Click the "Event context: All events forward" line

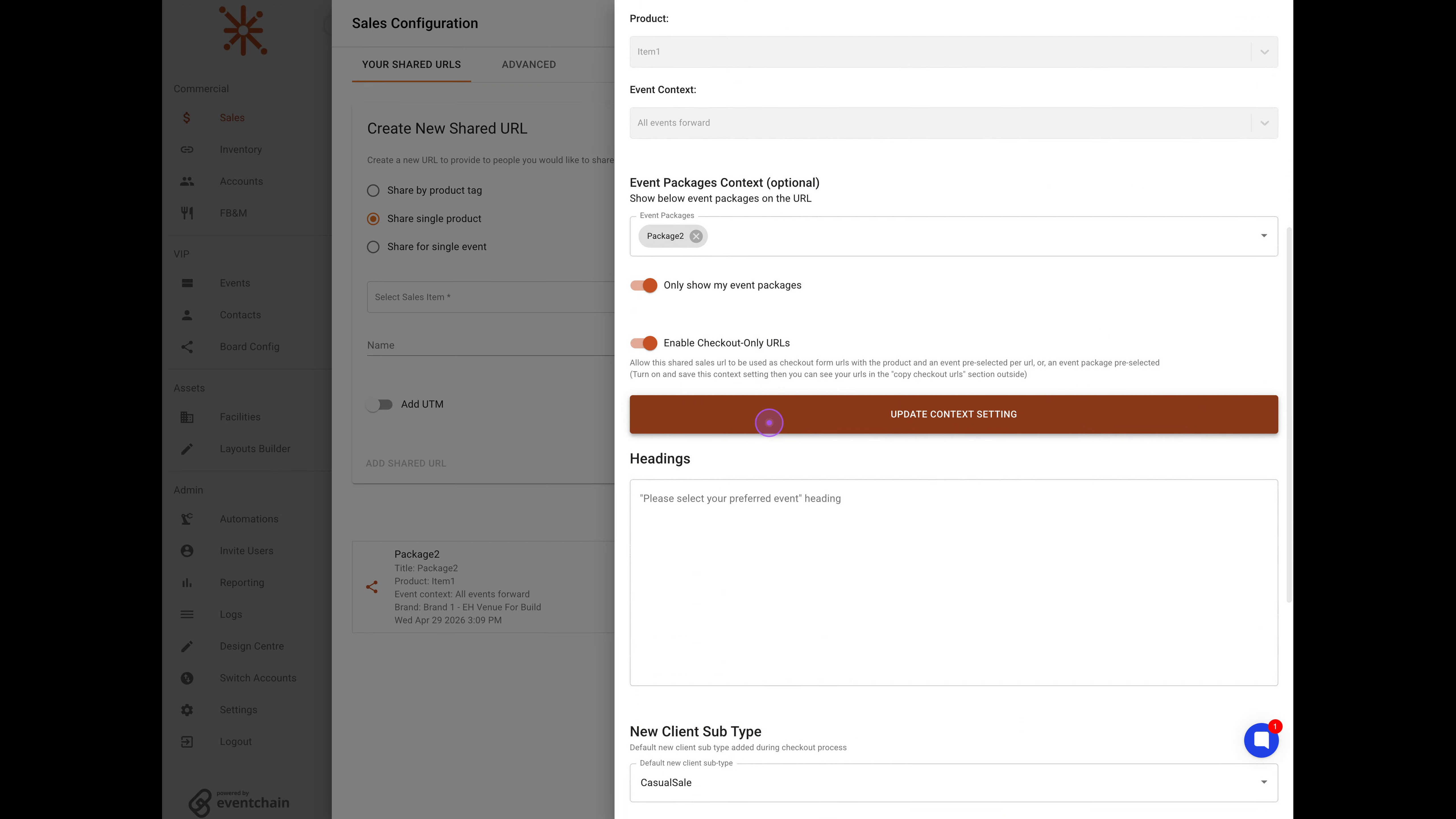(x=462, y=594)
